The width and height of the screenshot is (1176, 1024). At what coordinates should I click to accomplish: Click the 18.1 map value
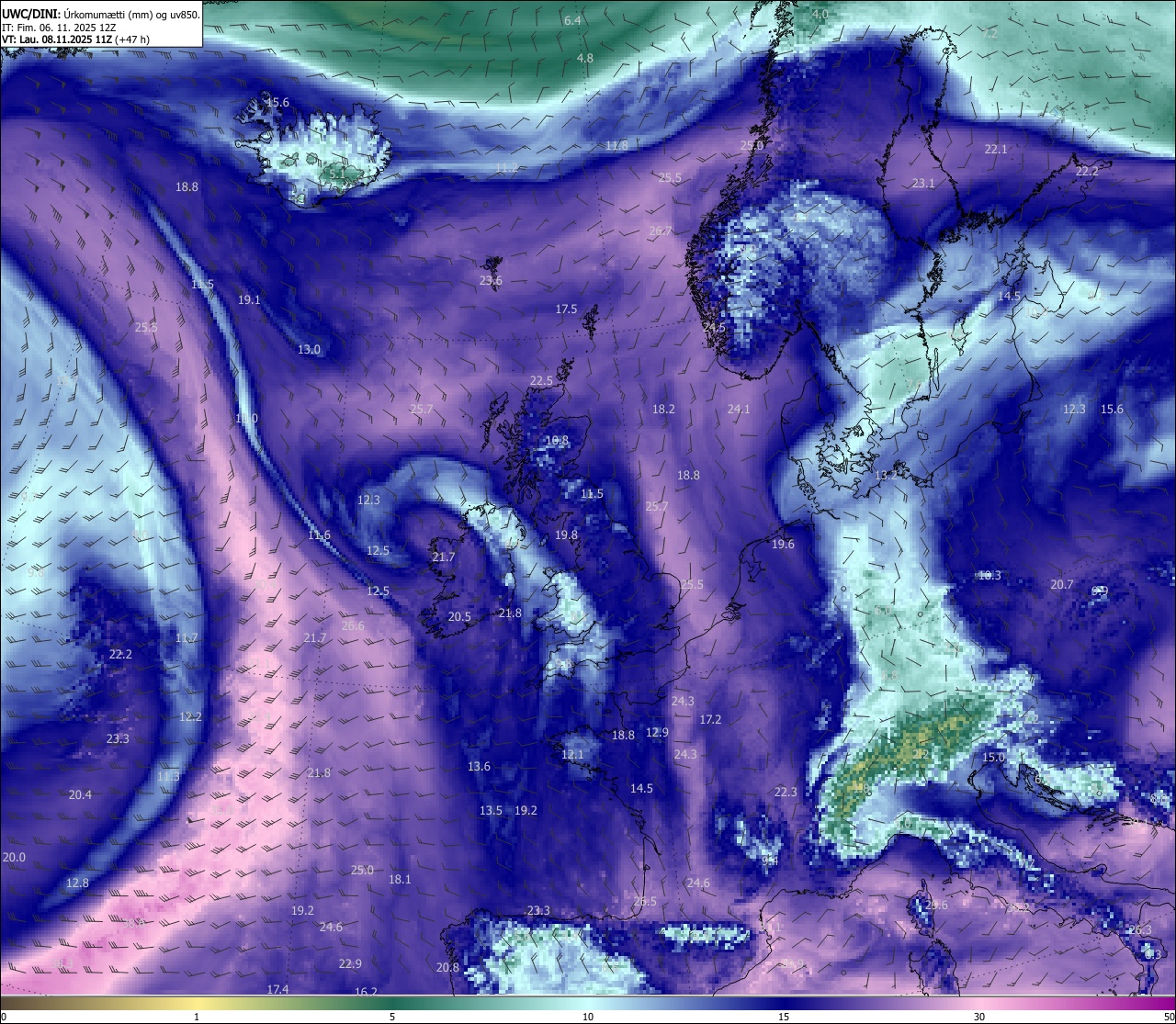click(400, 880)
